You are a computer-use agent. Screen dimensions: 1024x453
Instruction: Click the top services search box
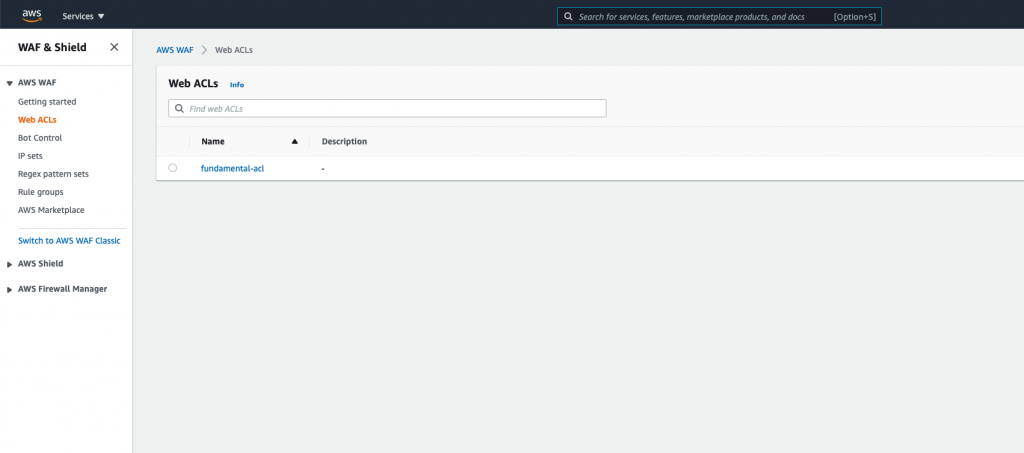tap(719, 16)
